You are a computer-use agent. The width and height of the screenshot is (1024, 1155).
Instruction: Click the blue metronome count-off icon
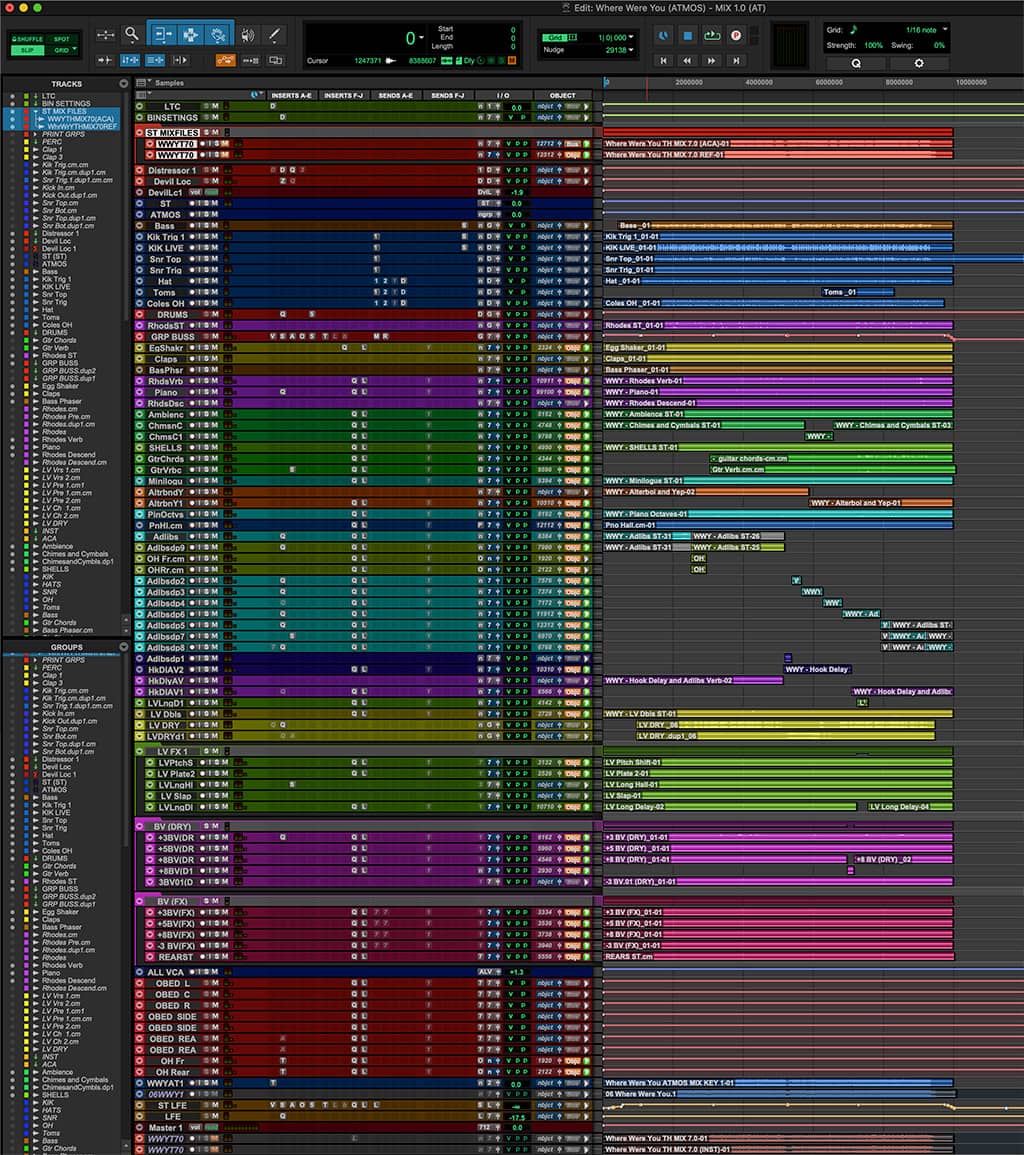tap(664, 35)
